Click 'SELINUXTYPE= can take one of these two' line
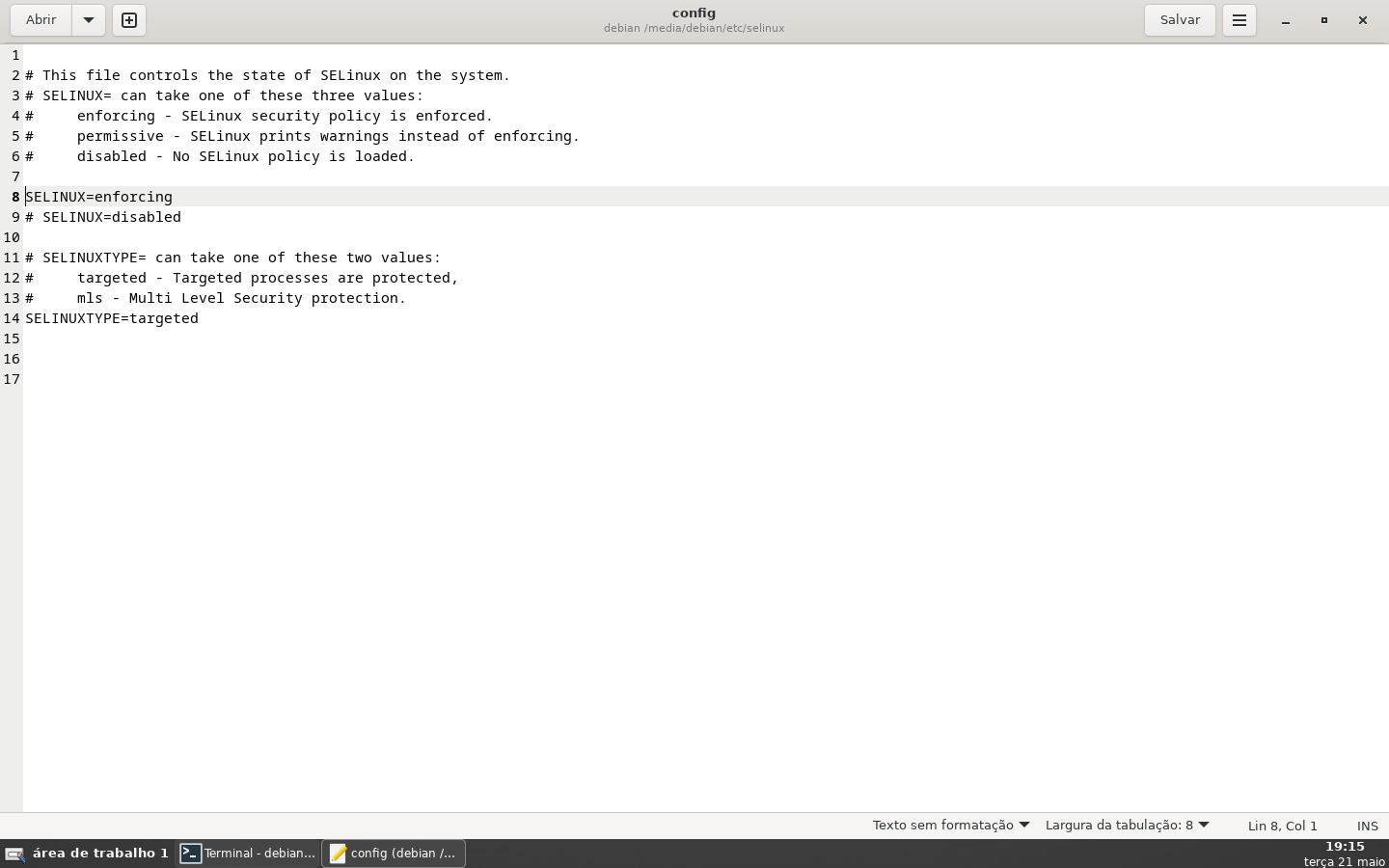This screenshot has width=1389, height=868. tap(232, 258)
